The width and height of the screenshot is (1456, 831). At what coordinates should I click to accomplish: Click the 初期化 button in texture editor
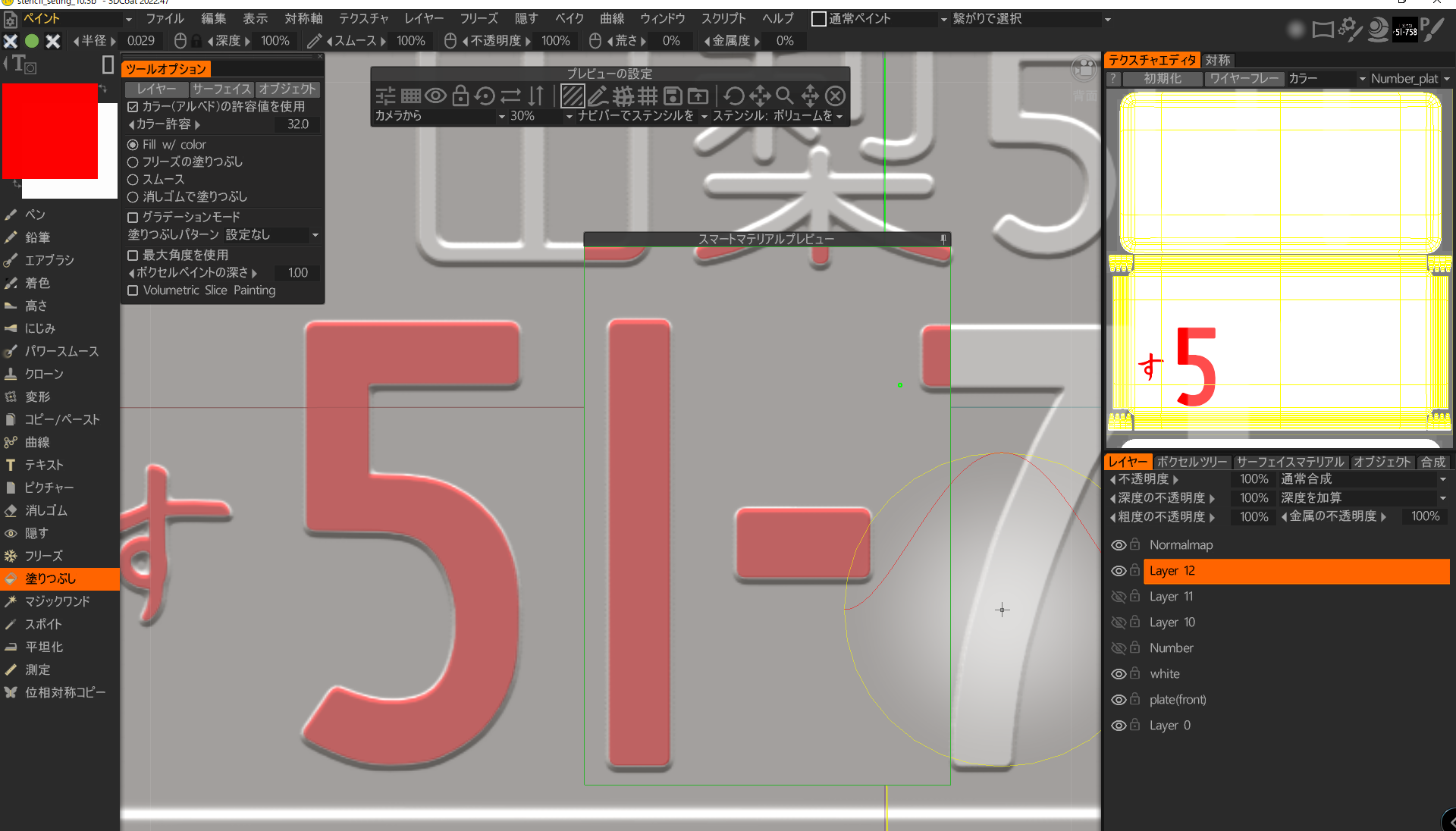tap(1162, 79)
